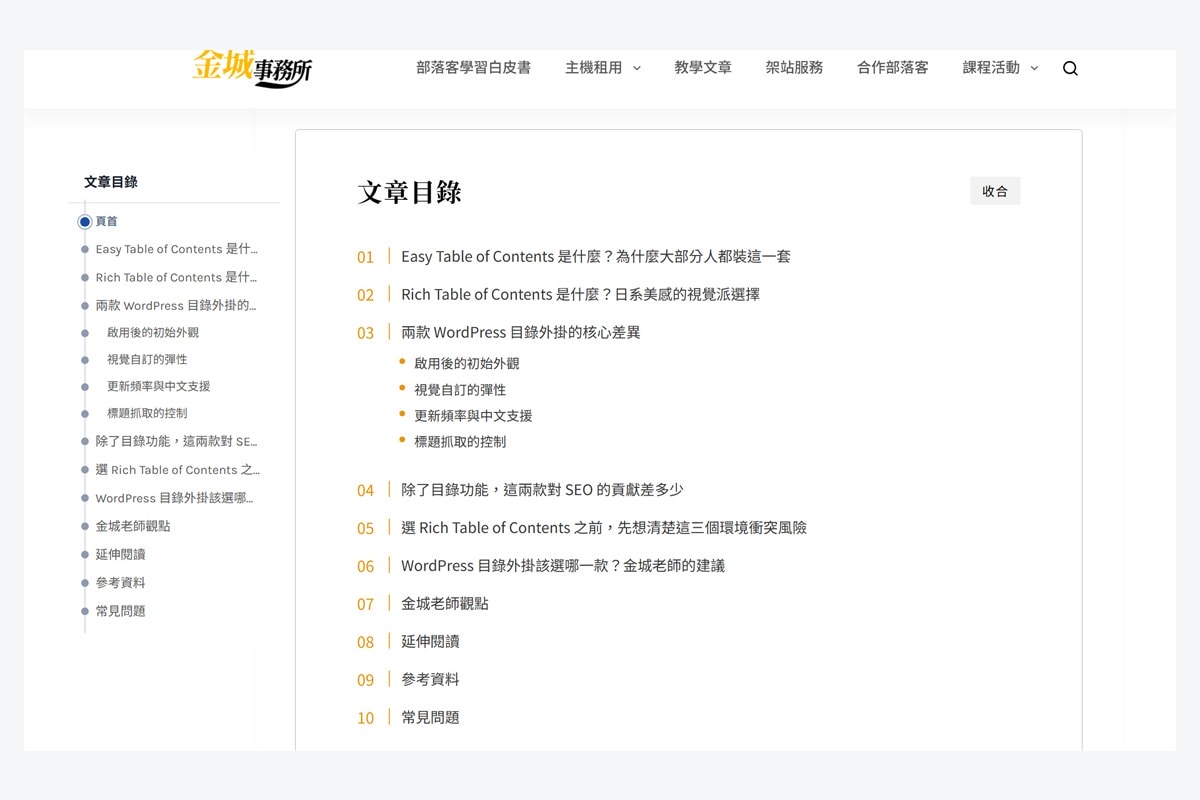
Task: Open entry 10 常見問題 in main list
Action: point(430,717)
